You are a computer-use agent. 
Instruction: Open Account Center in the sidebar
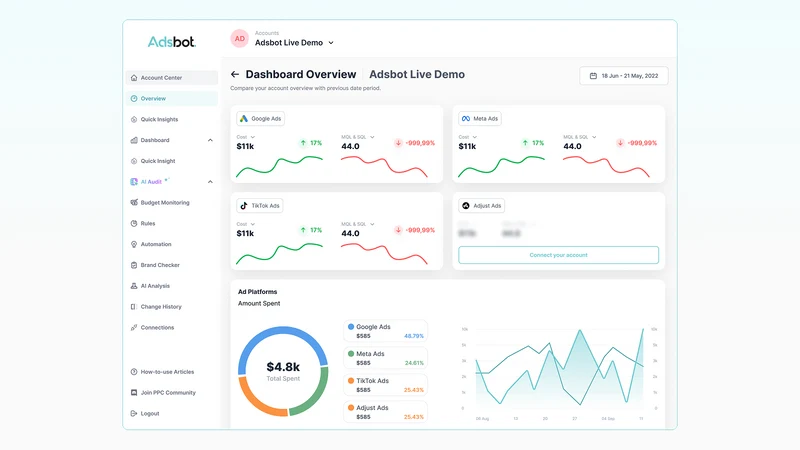coord(171,78)
